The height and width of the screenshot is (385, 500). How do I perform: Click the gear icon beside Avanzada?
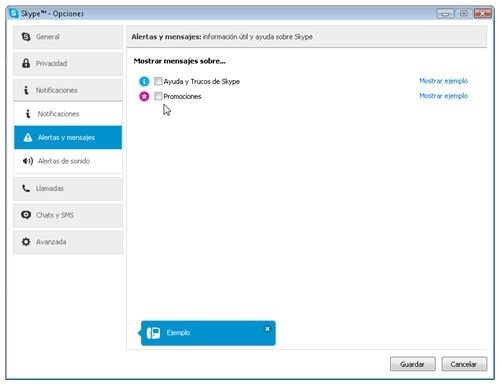point(26,242)
